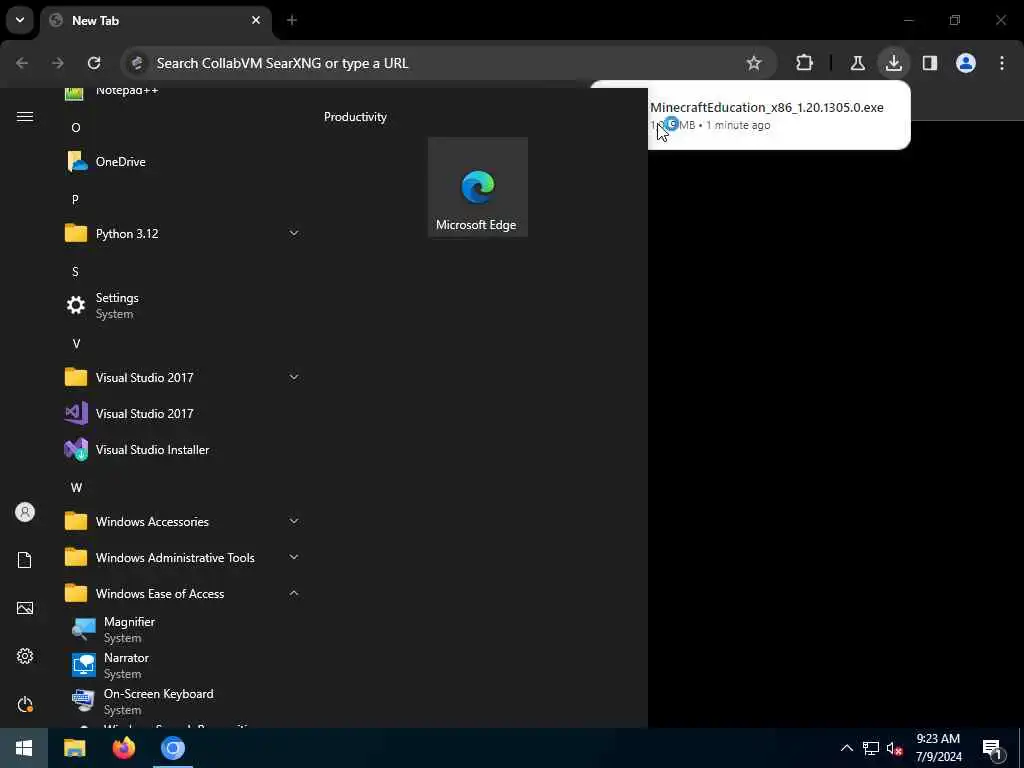Open Documents icon in Start sidebar
The height and width of the screenshot is (768, 1024).
pos(25,560)
